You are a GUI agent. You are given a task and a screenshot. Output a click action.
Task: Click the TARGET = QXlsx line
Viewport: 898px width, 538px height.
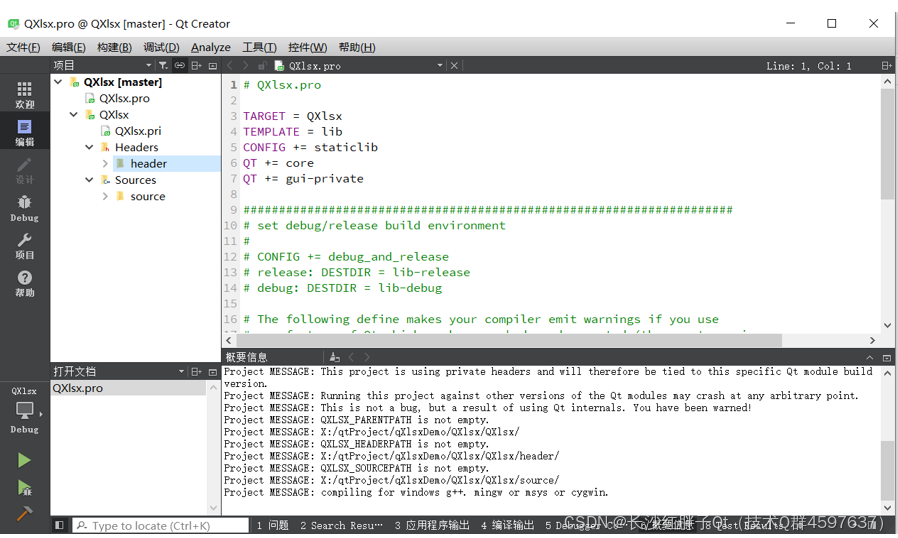tap(293, 116)
